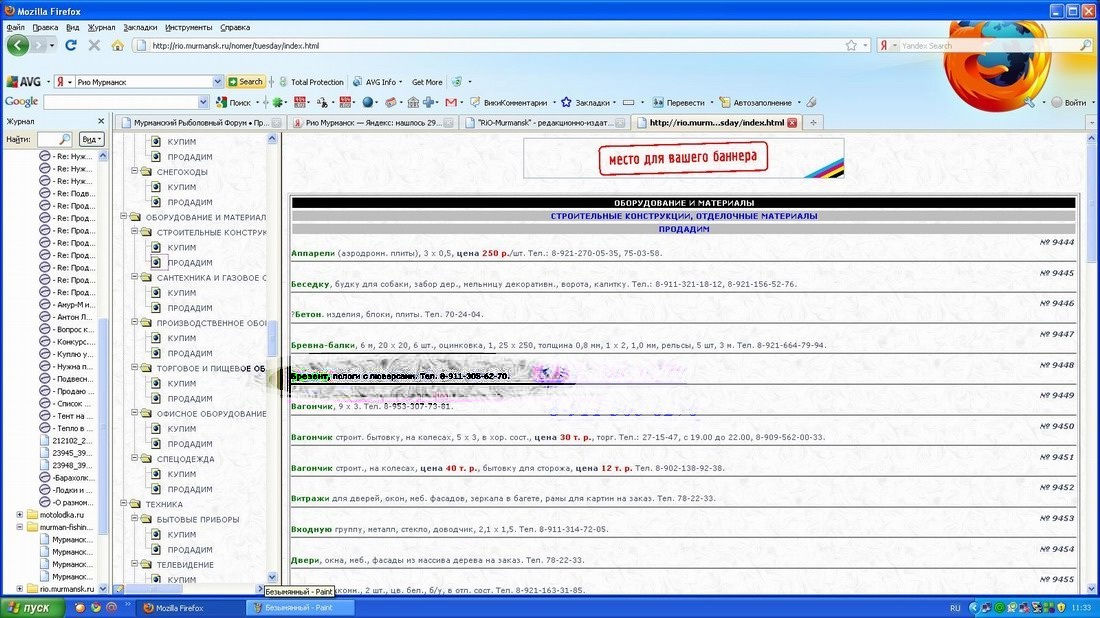This screenshot has height=618, width=1100.
Task: Collapse the СНЕГОХОДЫ tree folder
Action: pos(134,172)
